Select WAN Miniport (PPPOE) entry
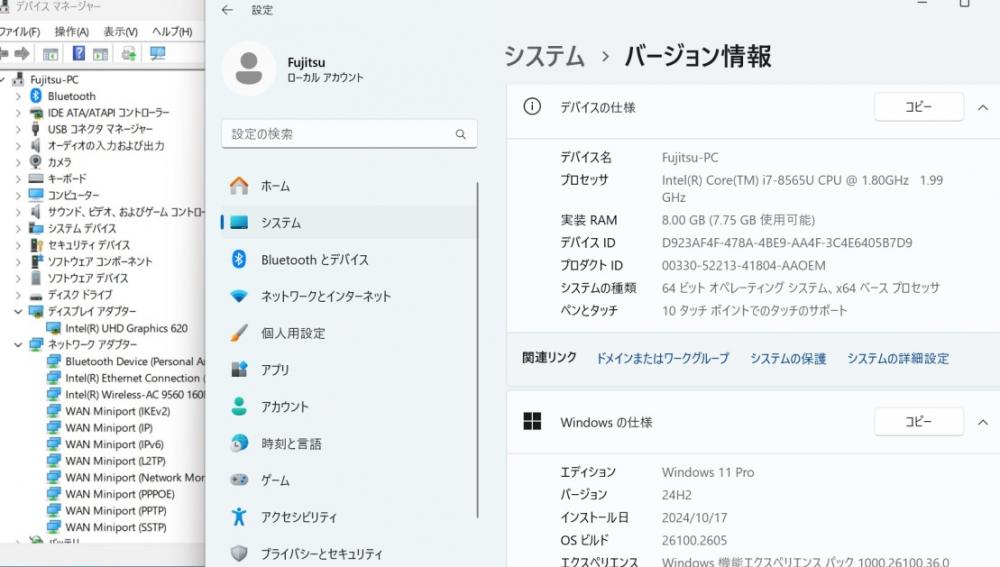Screen dimensions: 1000x567 coord(120,494)
